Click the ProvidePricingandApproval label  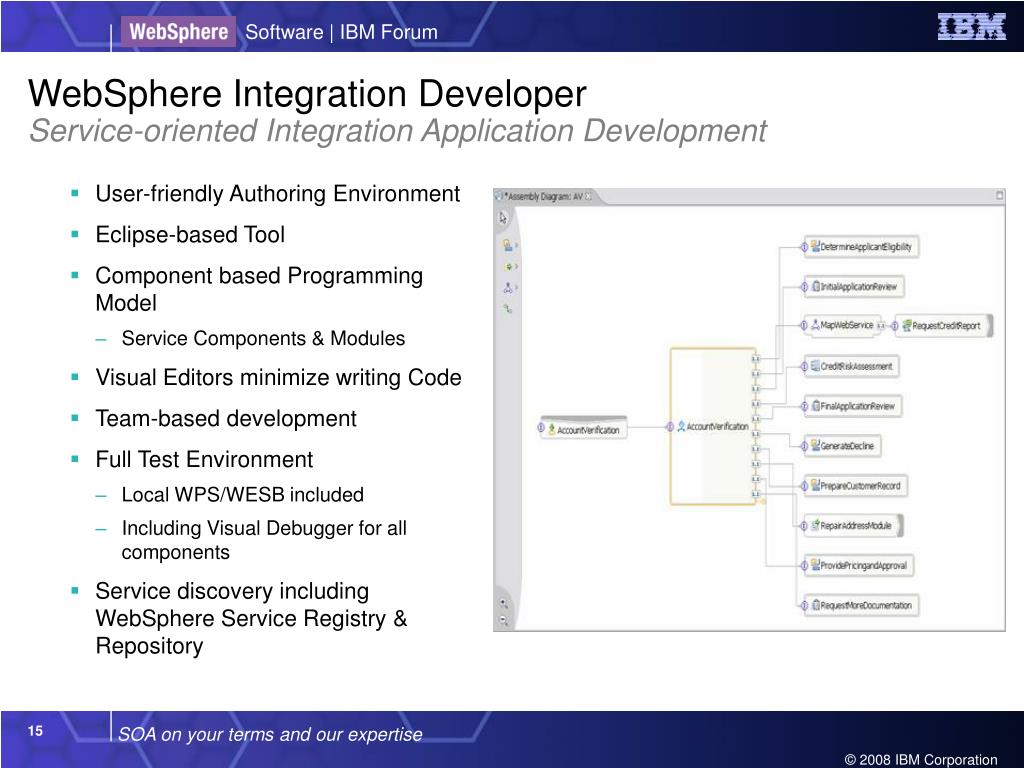point(863,566)
